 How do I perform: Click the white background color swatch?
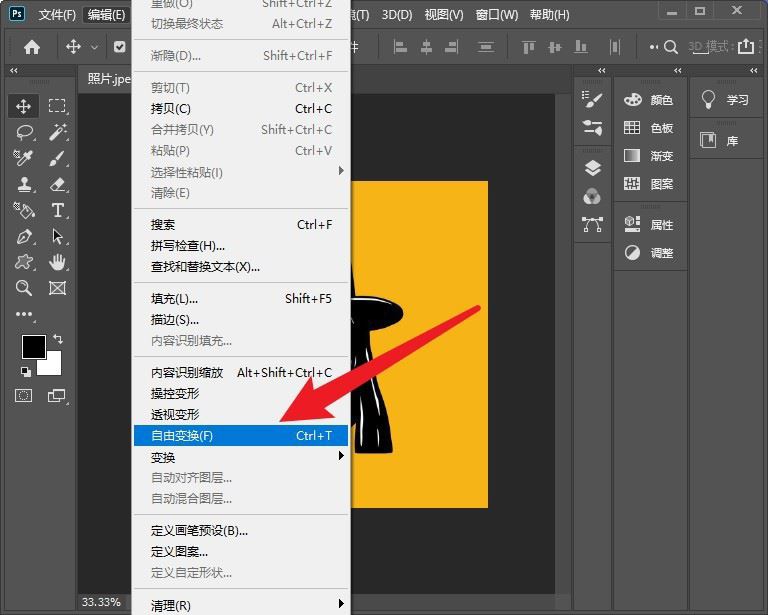coord(53,366)
